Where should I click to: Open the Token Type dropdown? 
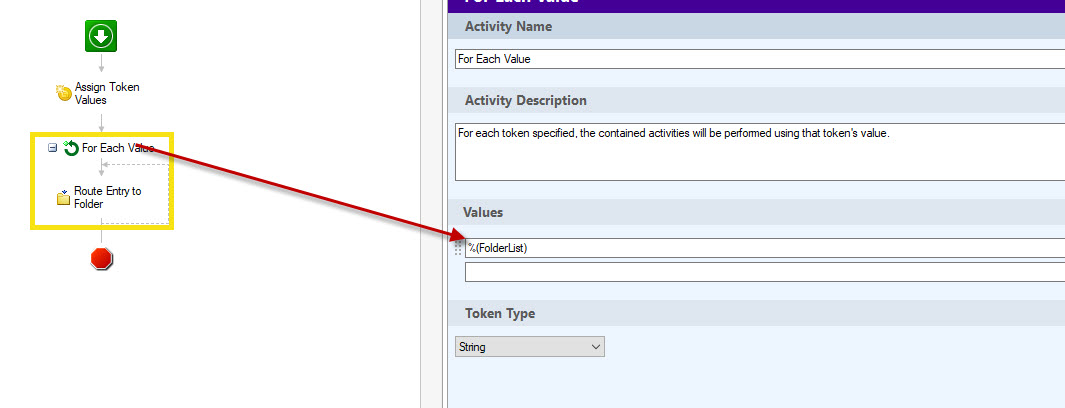coord(530,347)
